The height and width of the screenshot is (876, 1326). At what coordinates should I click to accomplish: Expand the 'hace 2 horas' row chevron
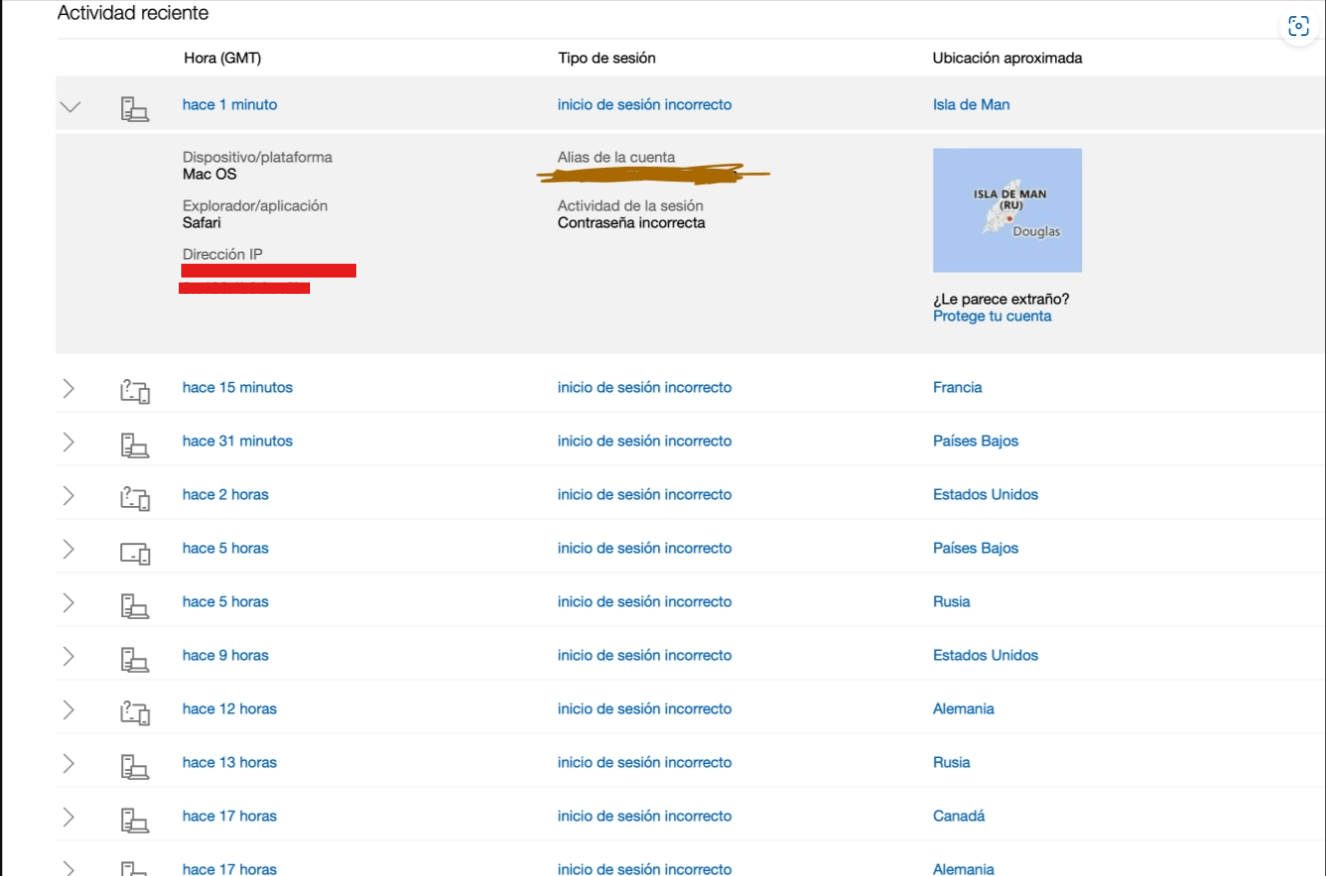point(68,495)
